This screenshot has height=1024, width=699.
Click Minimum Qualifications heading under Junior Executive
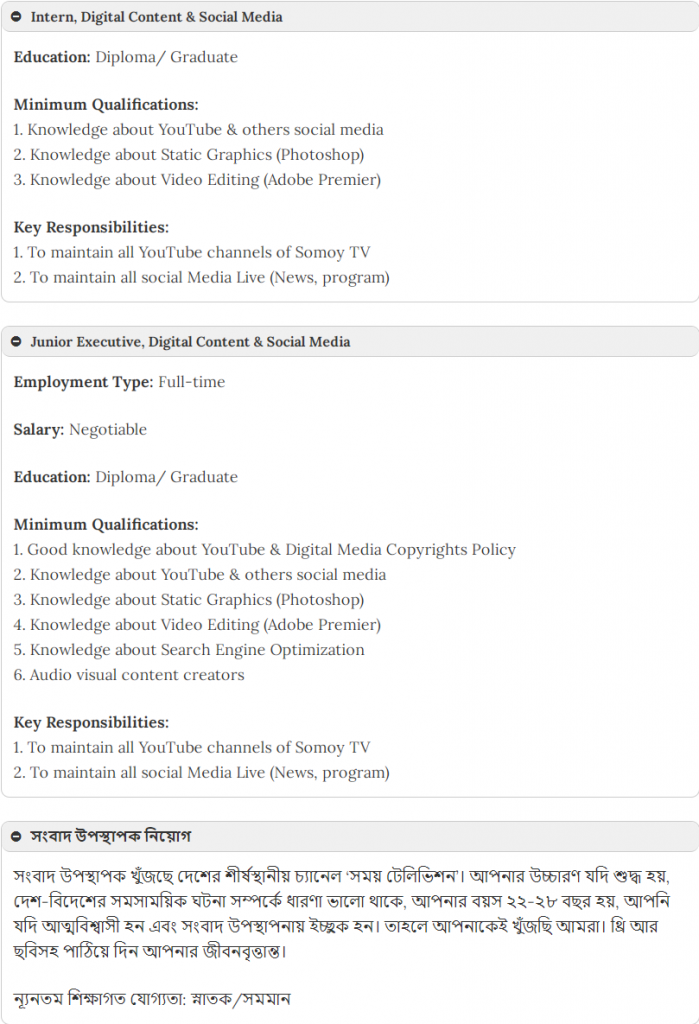coord(106,524)
